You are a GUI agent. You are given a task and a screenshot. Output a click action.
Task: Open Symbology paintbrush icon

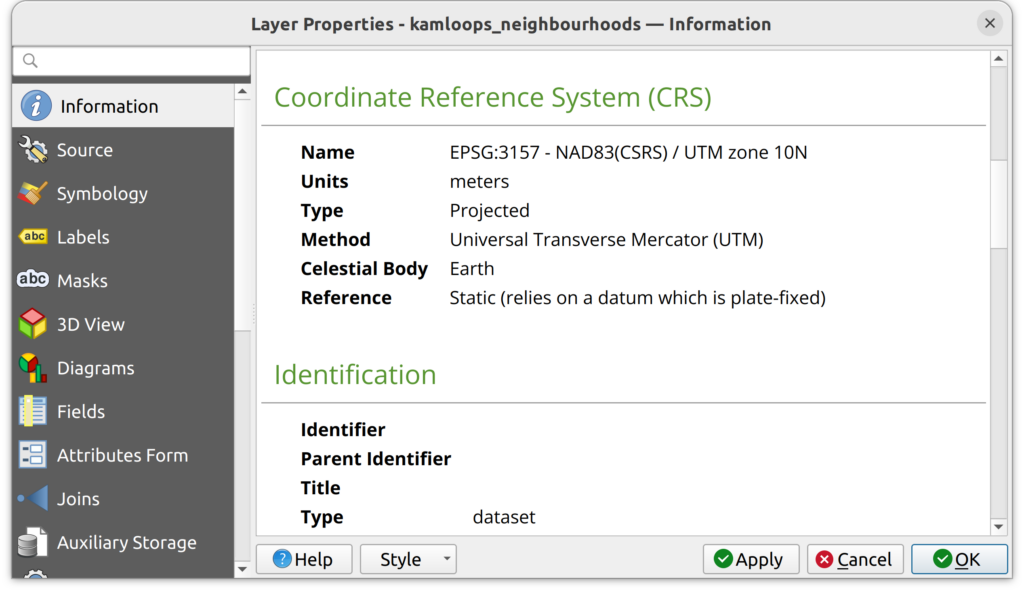click(33, 194)
